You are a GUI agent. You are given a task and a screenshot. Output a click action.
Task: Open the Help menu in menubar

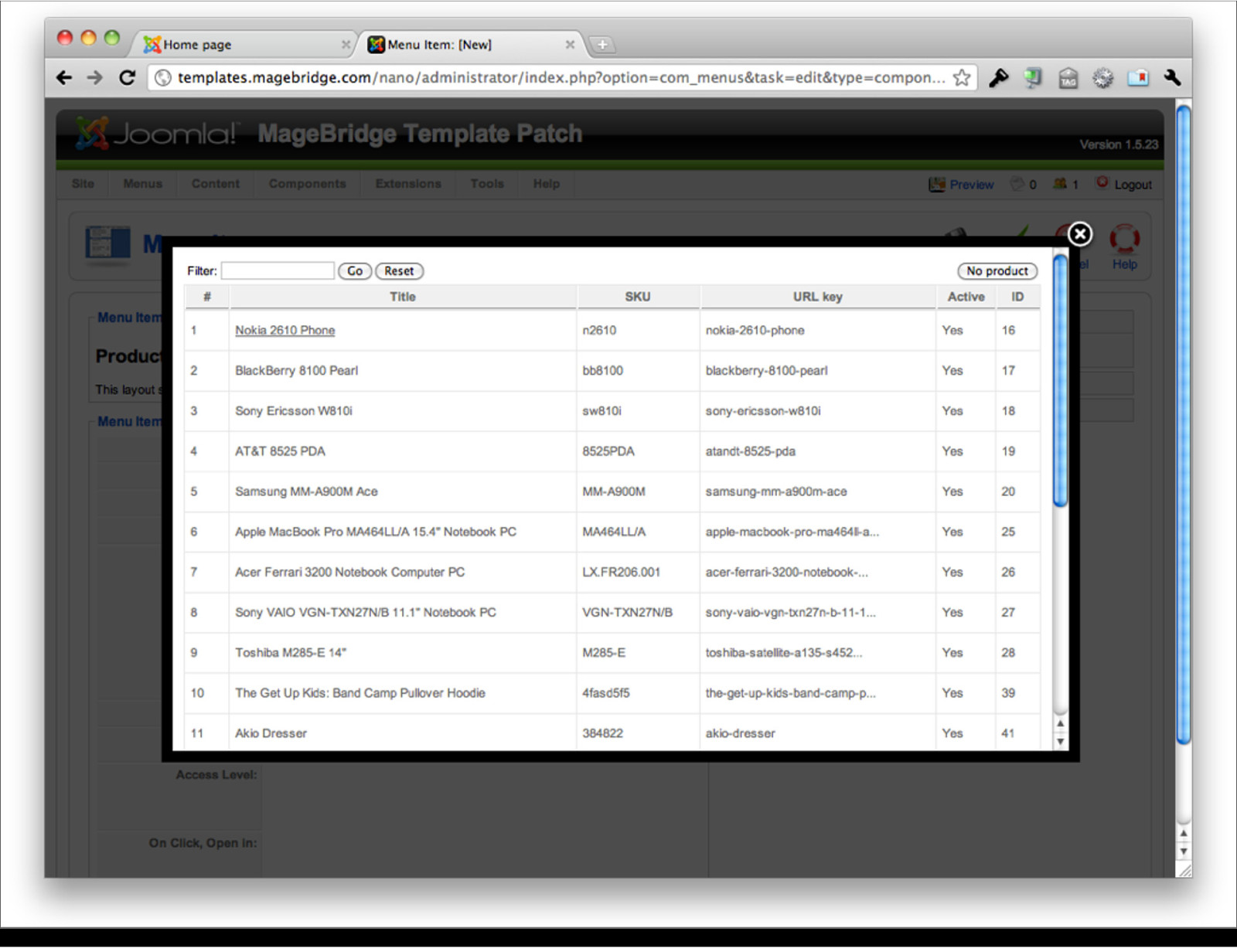click(x=546, y=184)
